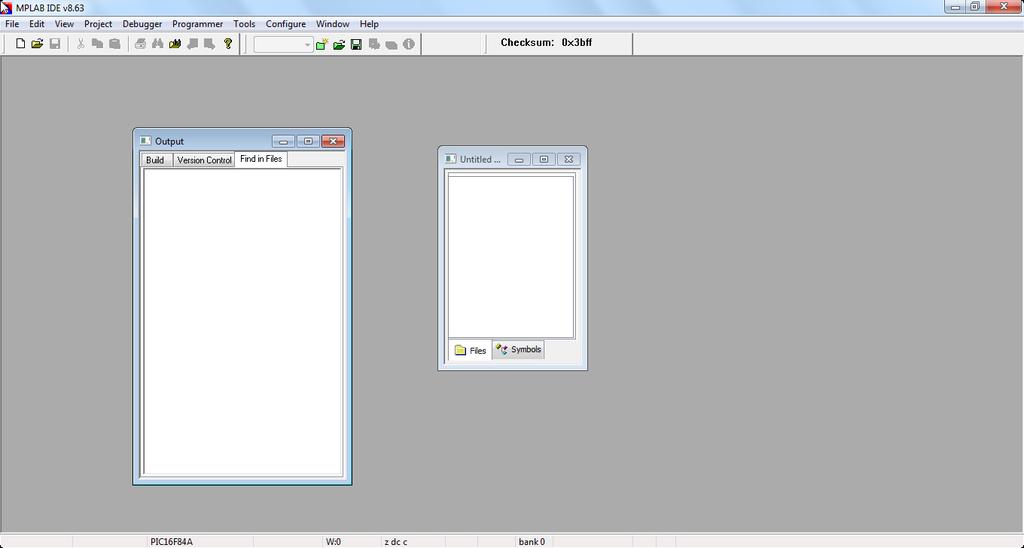
Task: Click the Untitled window system icon
Action: pyautogui.click(x=450, y=159)
